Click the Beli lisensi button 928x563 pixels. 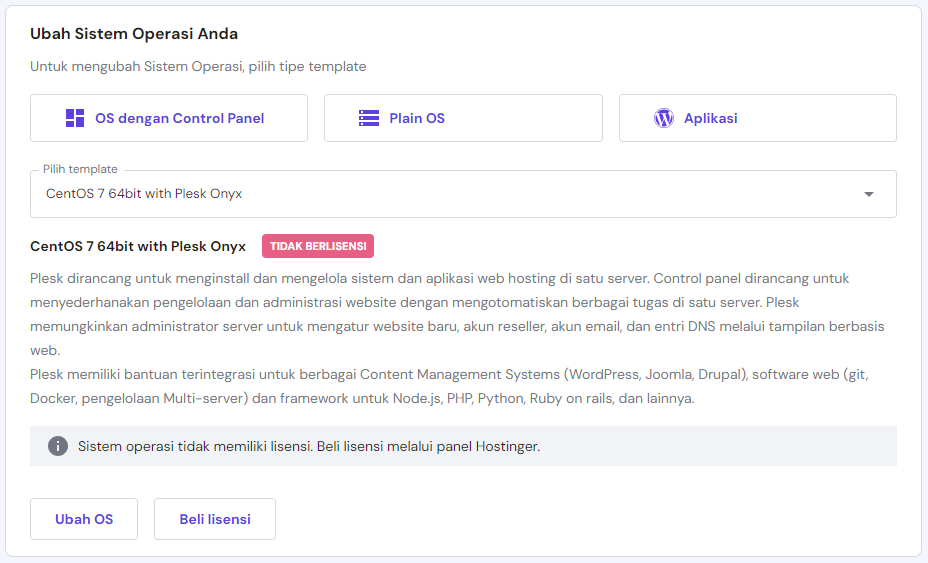click(x=215, y=519)
